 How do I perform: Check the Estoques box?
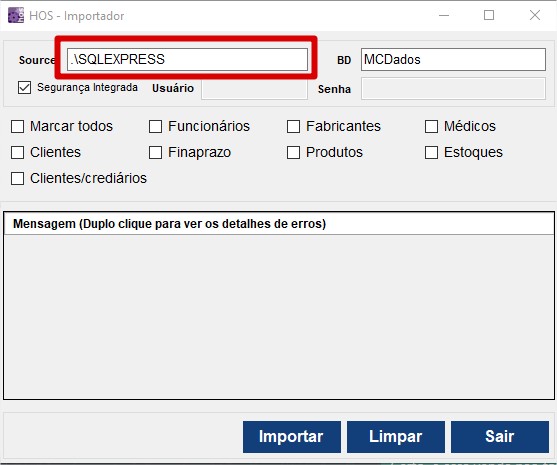click(x=431, y=152)
